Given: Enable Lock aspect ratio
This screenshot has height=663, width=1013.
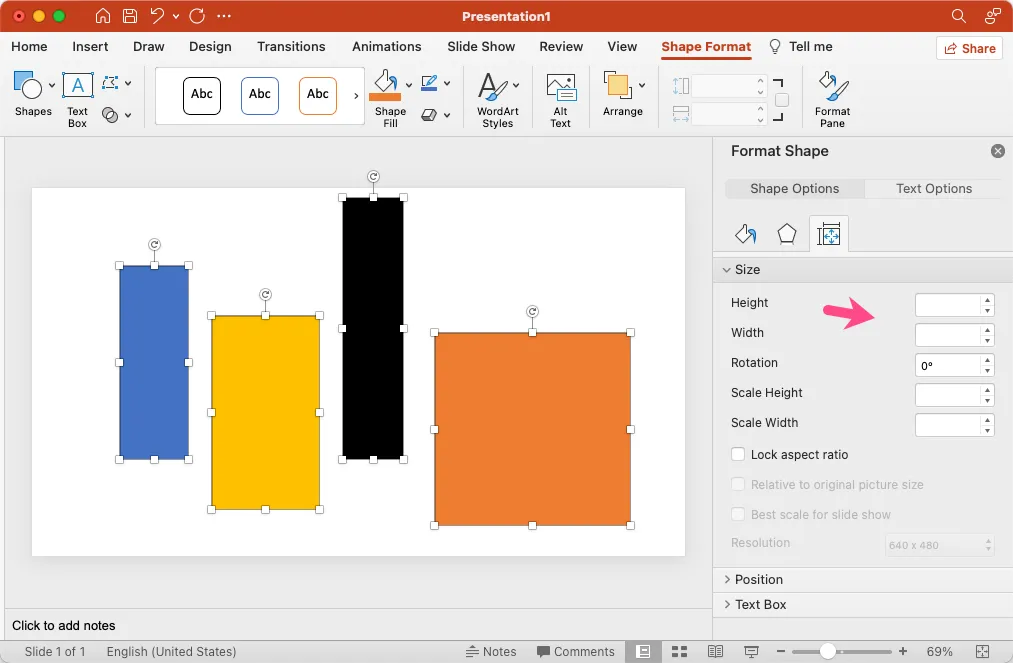Looking at the screenshot, I should 737,455.
